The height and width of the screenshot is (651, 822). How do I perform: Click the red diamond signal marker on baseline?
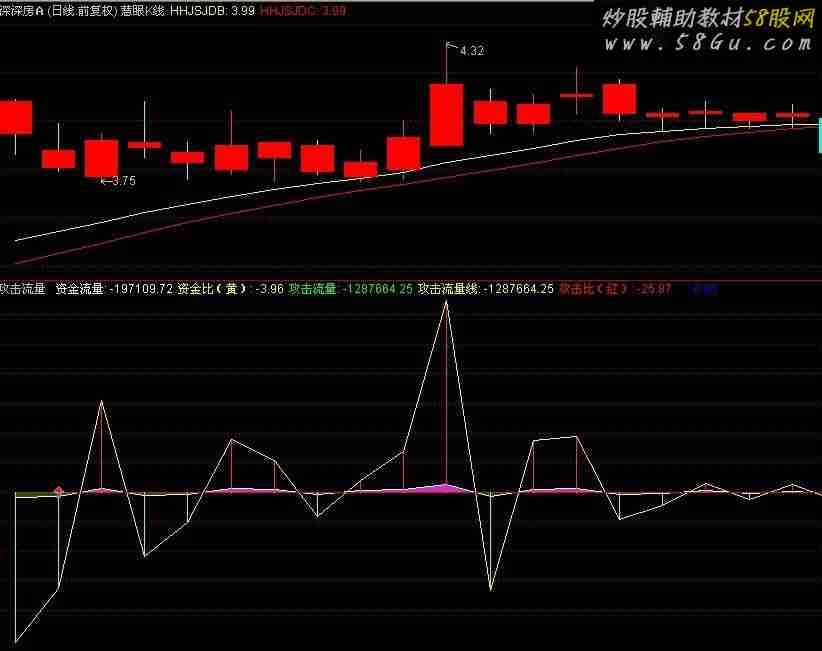click(59, 491)
